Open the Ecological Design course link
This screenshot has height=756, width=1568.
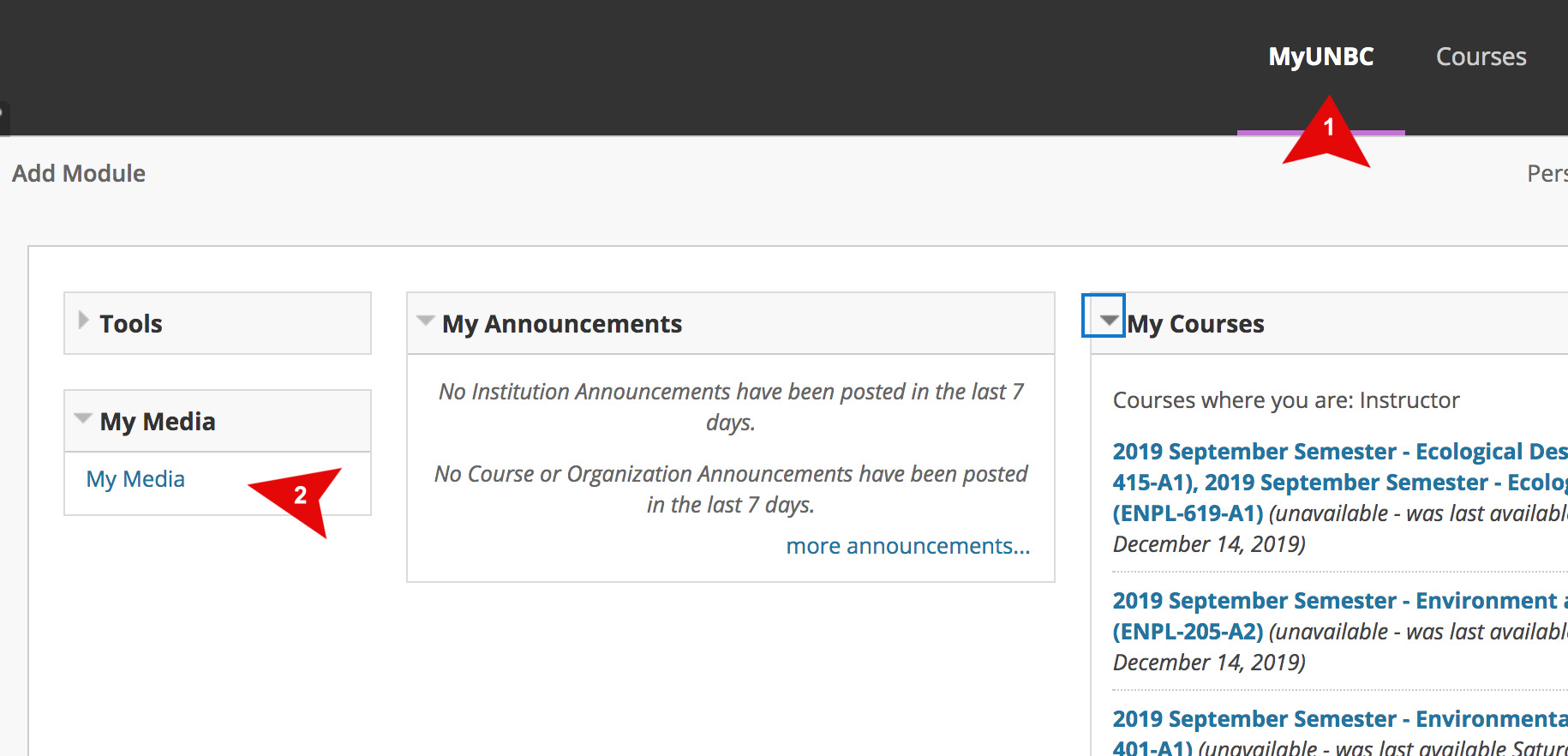[1339, 452]
